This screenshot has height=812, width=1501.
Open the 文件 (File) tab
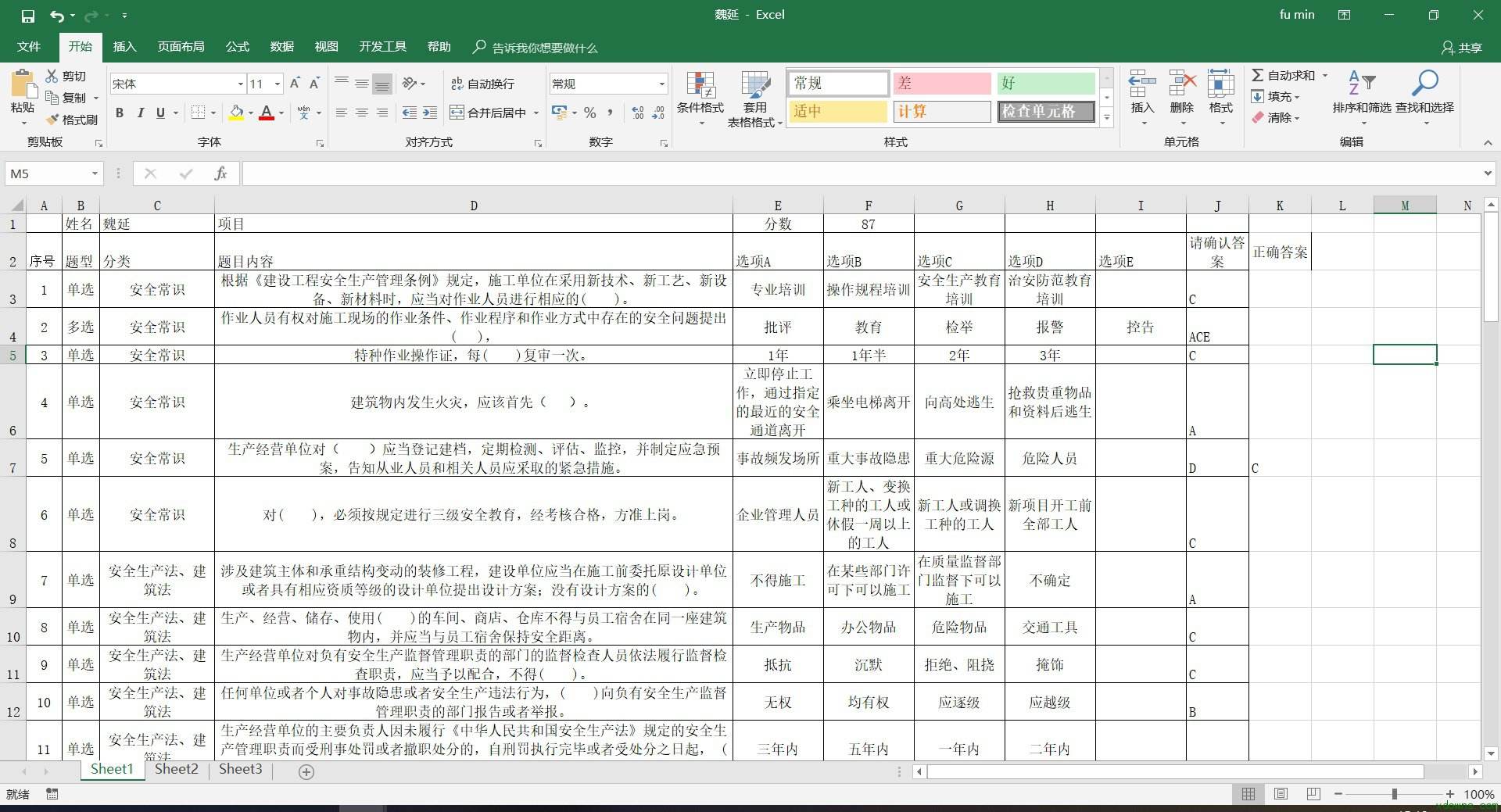pos(29,47)
